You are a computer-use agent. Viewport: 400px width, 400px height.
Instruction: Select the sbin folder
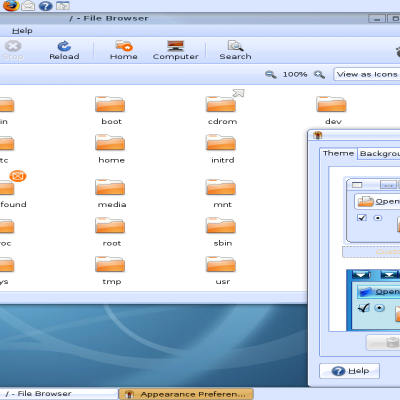[x=221, y=226]
